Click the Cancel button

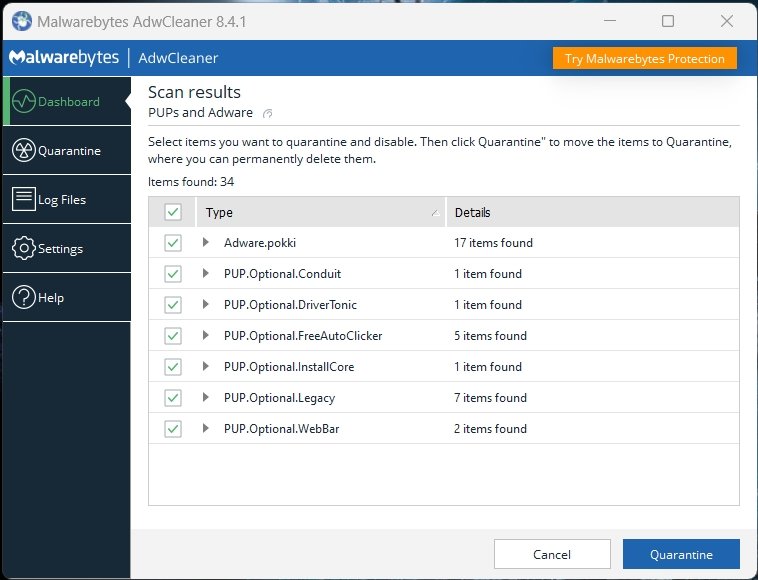[x=552, y=554]
